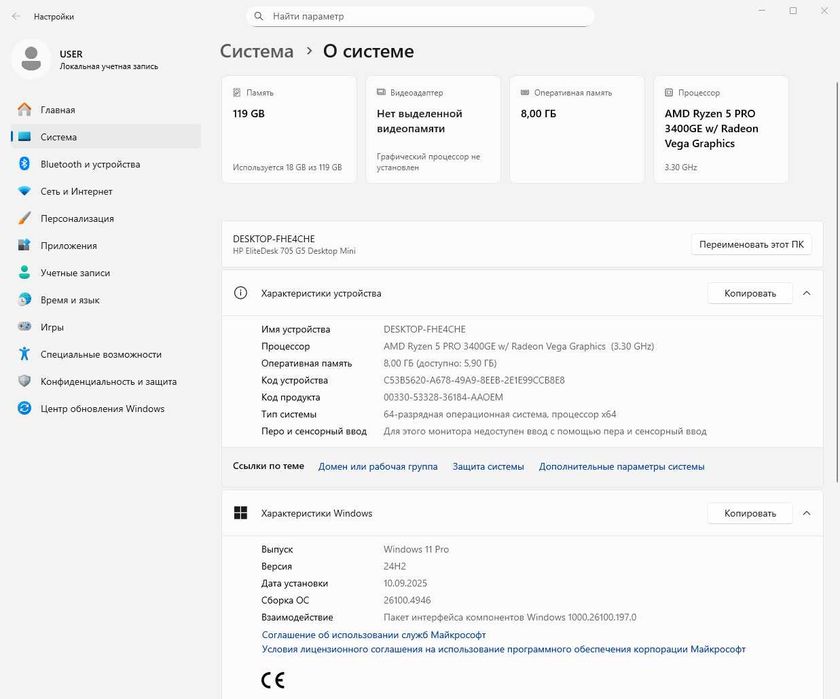The height and width of the screenshot is (699, 840).
Task: Select the Приложения apps icon
Action: pos(24,245)
